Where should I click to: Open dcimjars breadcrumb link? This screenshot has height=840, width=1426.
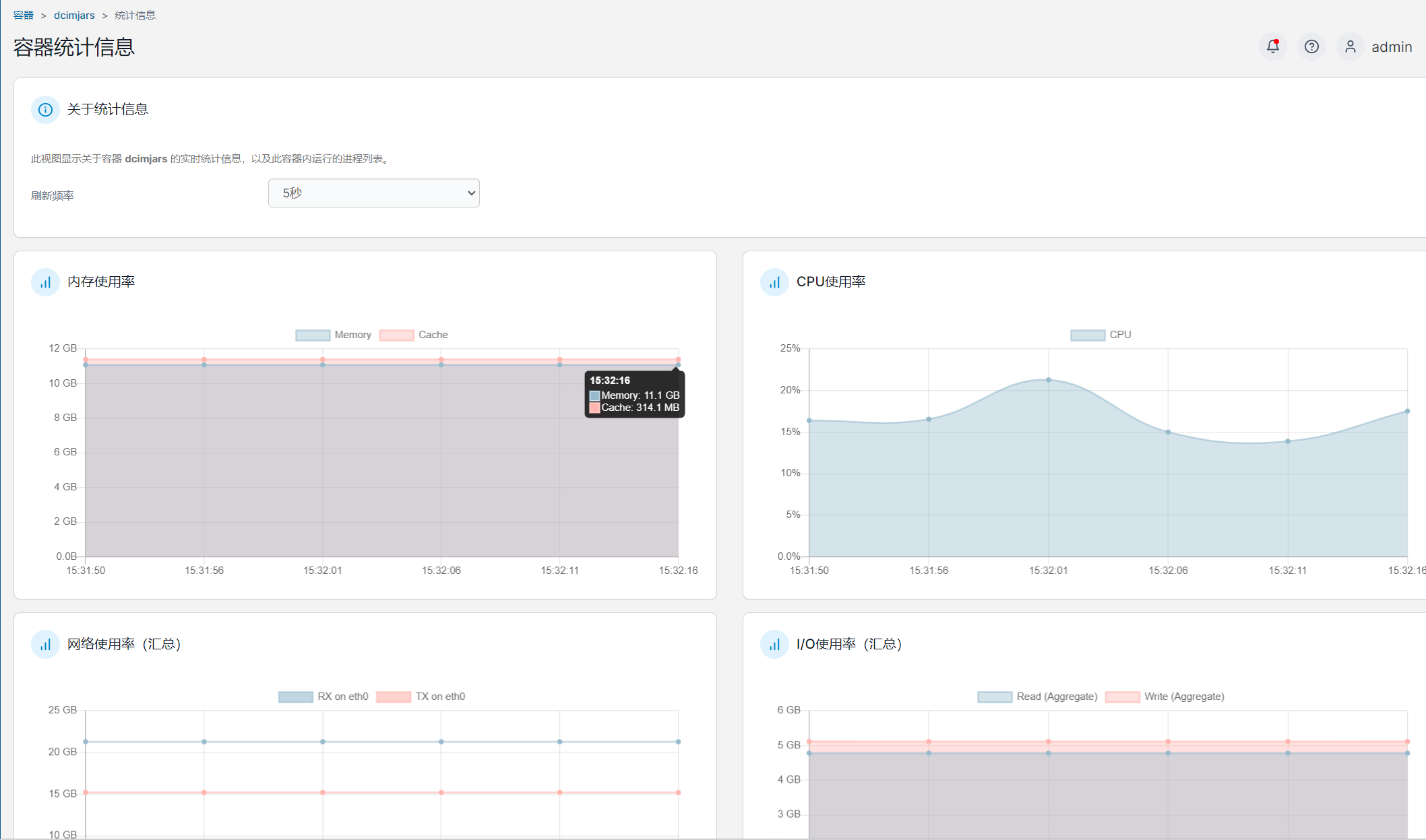(74, 15)
